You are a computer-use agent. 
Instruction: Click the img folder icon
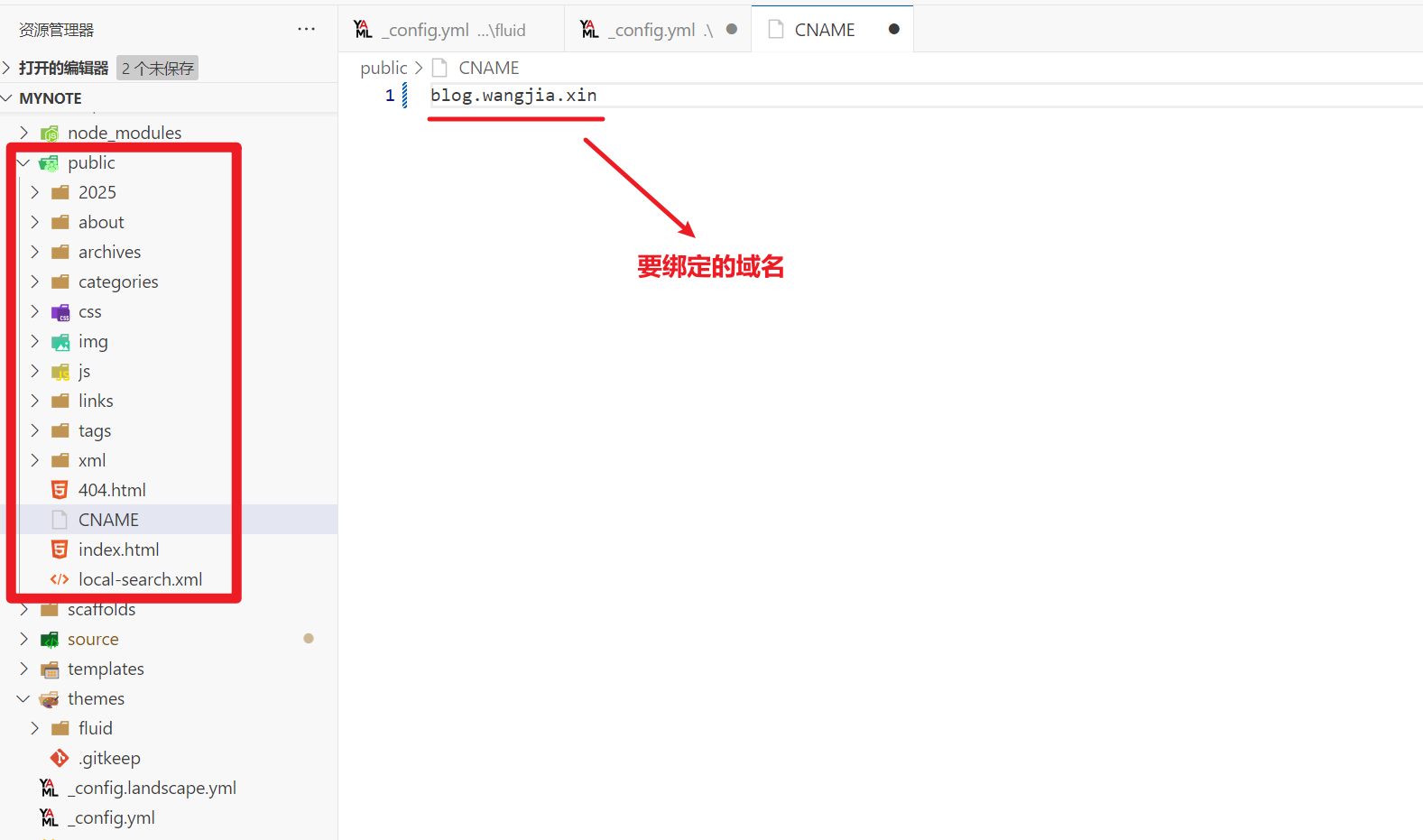click(x=60, y=342)
